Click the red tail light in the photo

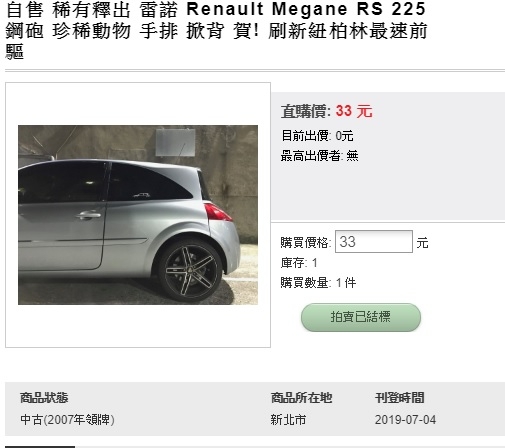click(x=217, y=212)
